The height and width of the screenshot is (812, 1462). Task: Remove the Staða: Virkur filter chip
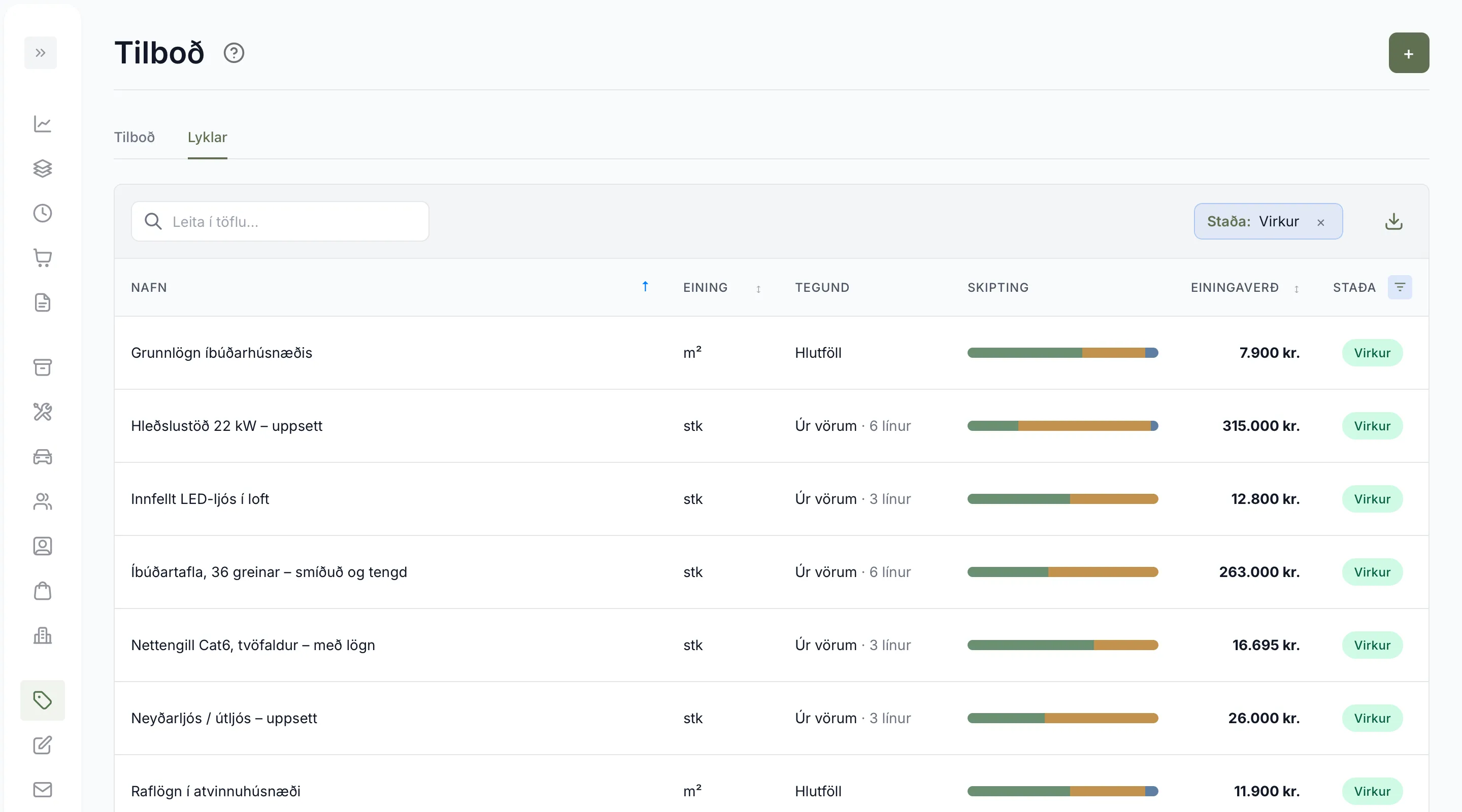click(x=1321, y=222)
